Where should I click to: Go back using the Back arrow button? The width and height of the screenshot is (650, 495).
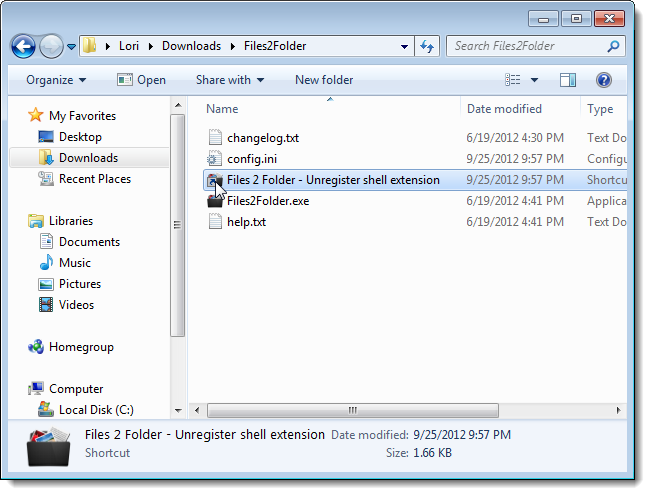pos(23,46)
